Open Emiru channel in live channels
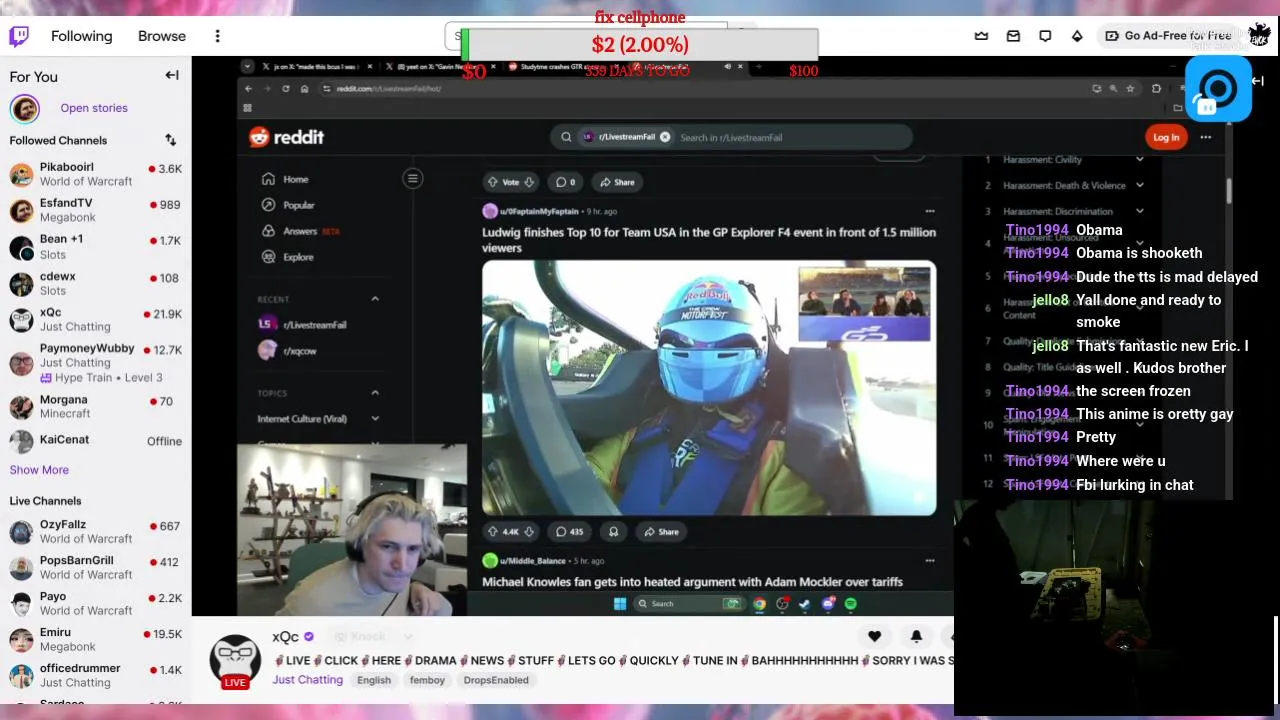Screen dimensions: 1280x720 click(95, 639)
